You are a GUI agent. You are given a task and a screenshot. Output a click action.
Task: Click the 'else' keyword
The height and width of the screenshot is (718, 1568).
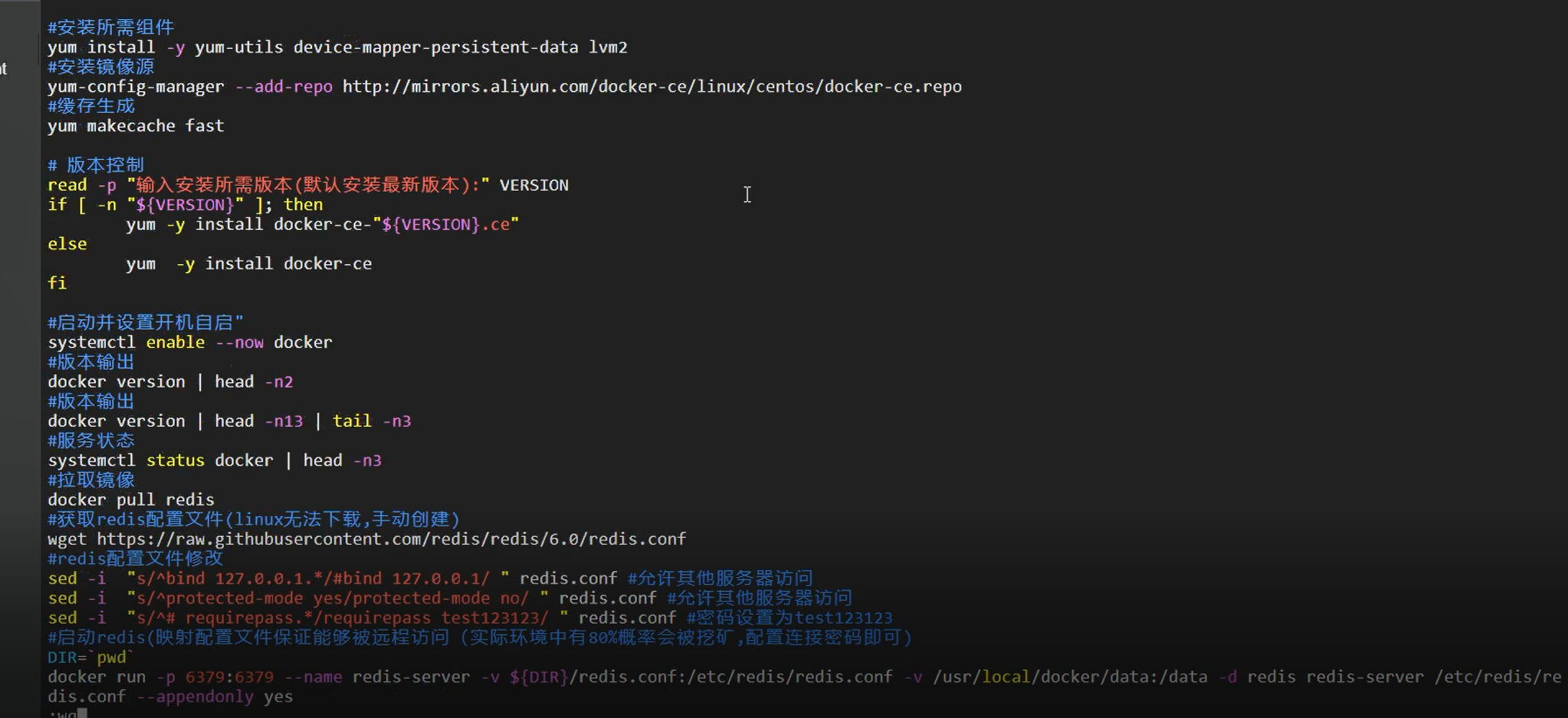tap(67, 244)
